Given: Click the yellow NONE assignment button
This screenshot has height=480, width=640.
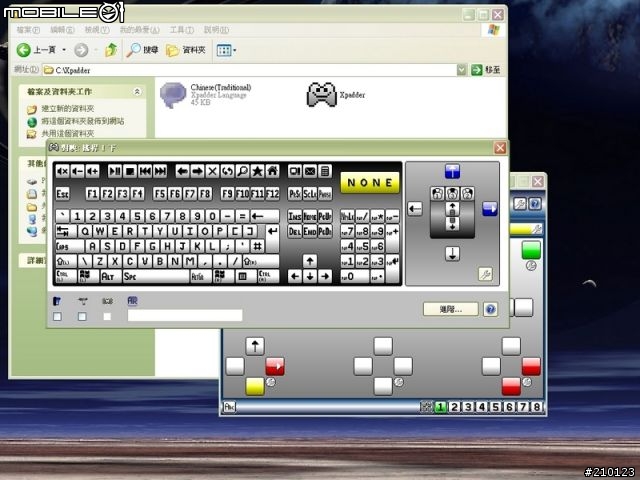Looking at the screenshot, I should [370, 182].
